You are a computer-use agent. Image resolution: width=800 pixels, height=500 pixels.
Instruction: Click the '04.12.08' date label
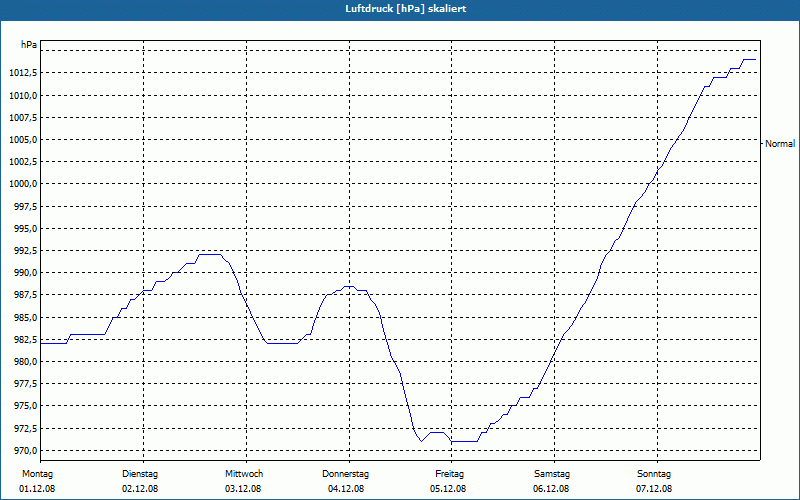[x=346, y=489]
